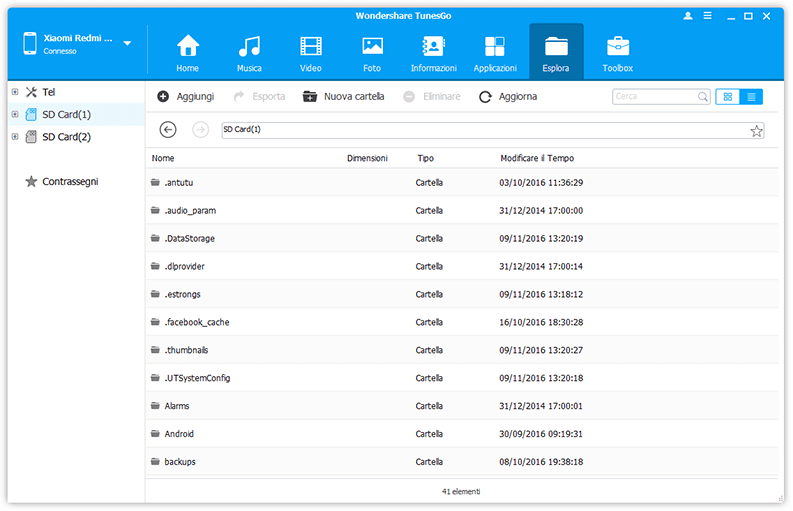This screenshot has width=793, height=511.
Task: Open the Informazioni contacts icon
Action: click(x=433, y=47)
